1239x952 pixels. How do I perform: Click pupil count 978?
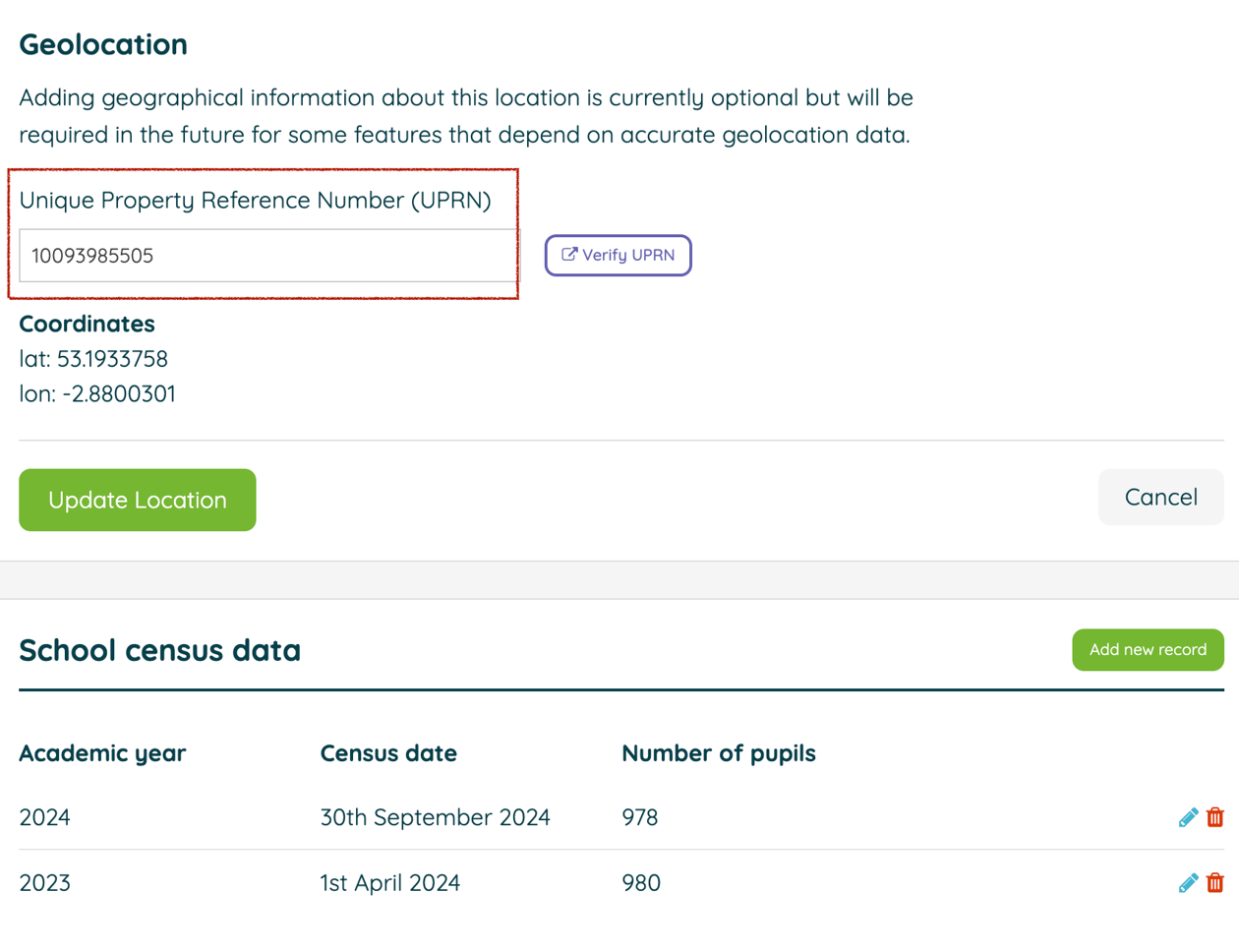click(x=640, y=817)
